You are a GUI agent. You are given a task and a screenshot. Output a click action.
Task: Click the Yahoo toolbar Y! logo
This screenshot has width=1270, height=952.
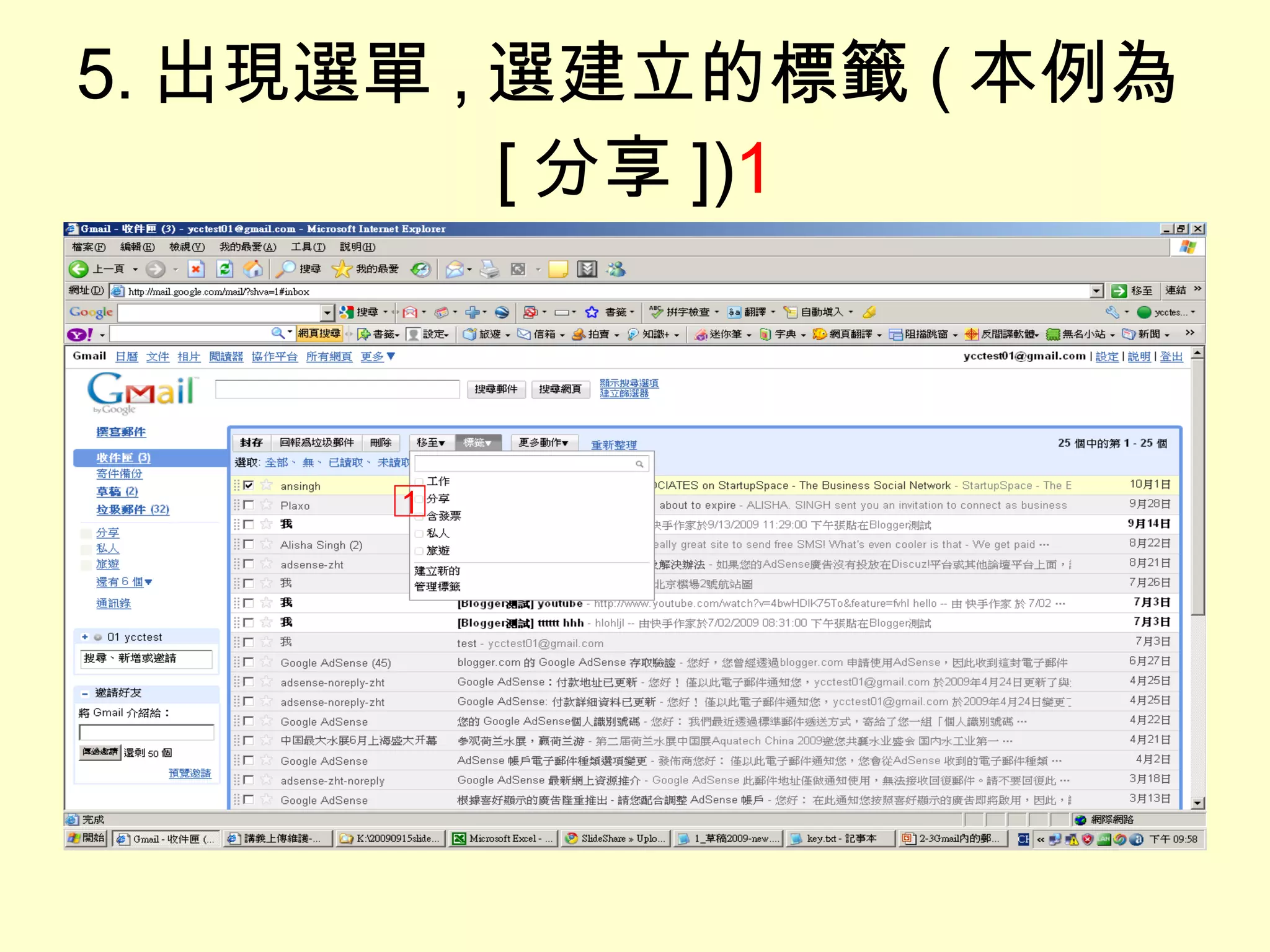point(79,335)
